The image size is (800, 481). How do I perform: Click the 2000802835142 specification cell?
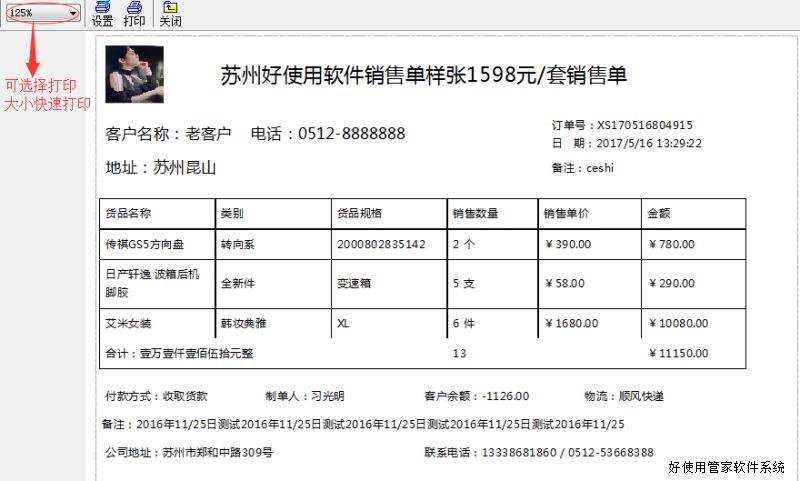pyautogui.click(x=381, y=244)
